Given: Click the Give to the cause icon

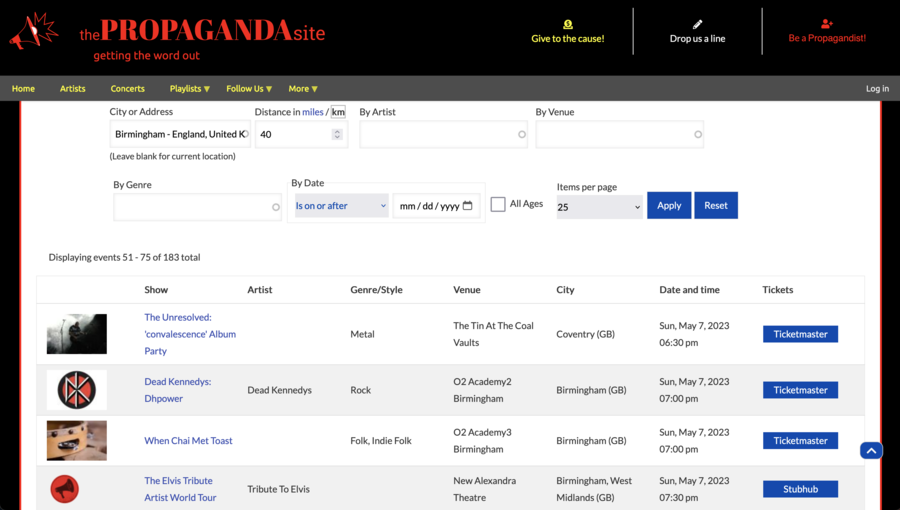Looking at the screenshot, I should tap(567, 24).
